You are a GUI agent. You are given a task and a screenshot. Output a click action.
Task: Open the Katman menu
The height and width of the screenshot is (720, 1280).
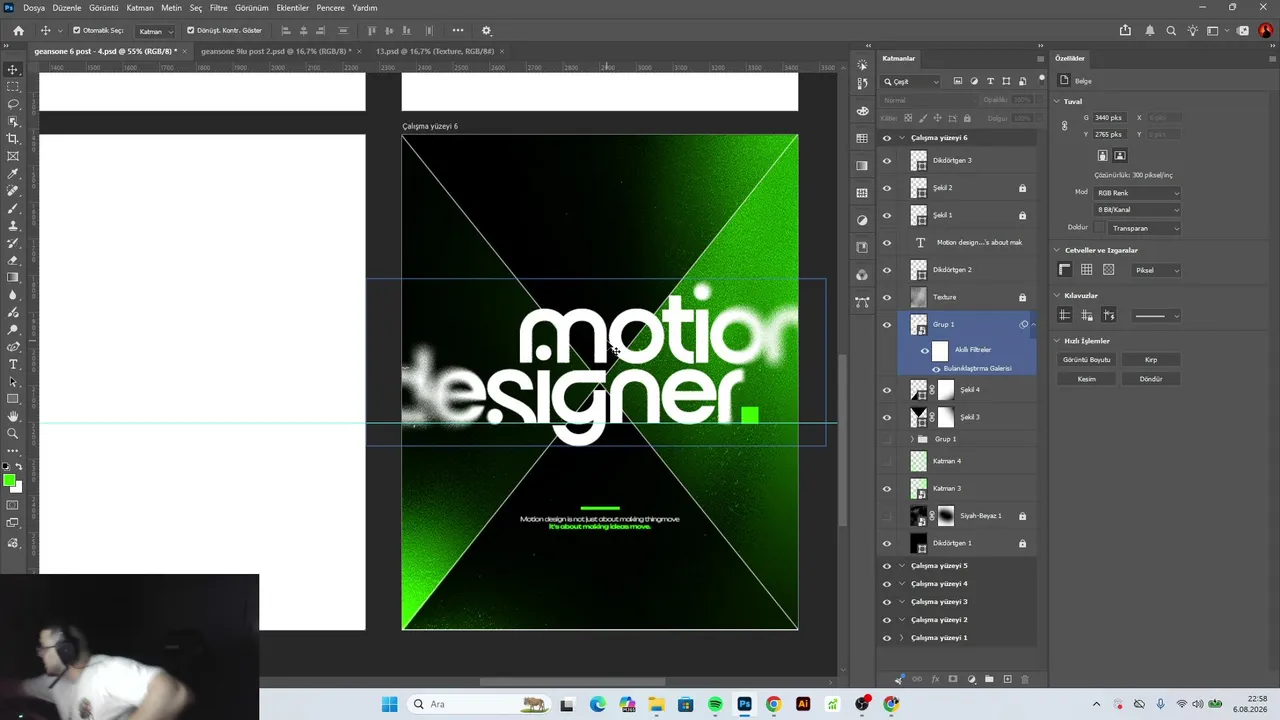[x=140, y=8]
